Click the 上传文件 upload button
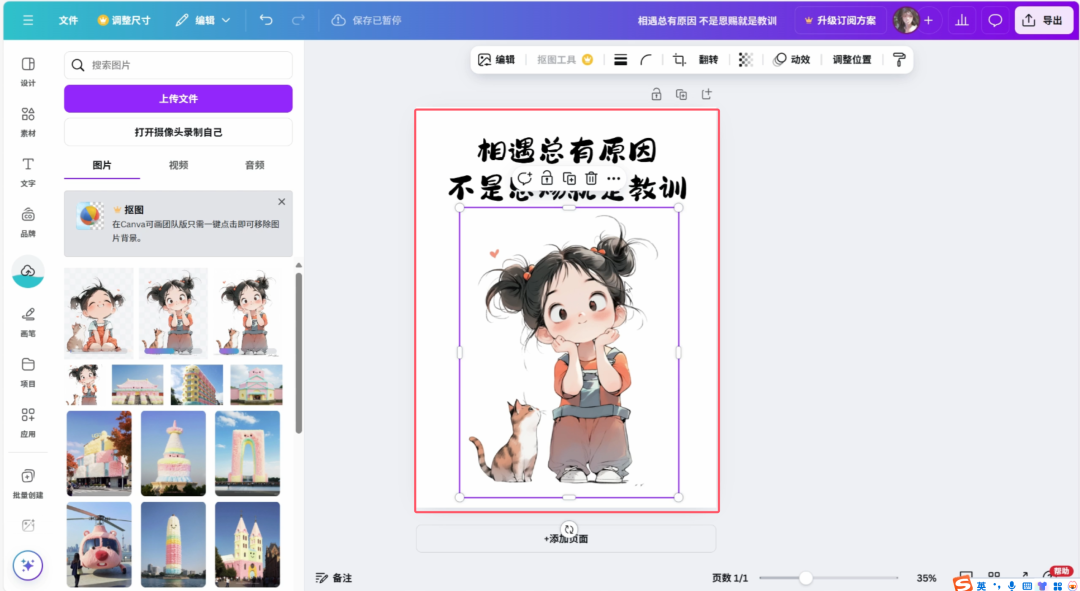Viewport: 1080px width, 591px height. [x=177, y=98]
